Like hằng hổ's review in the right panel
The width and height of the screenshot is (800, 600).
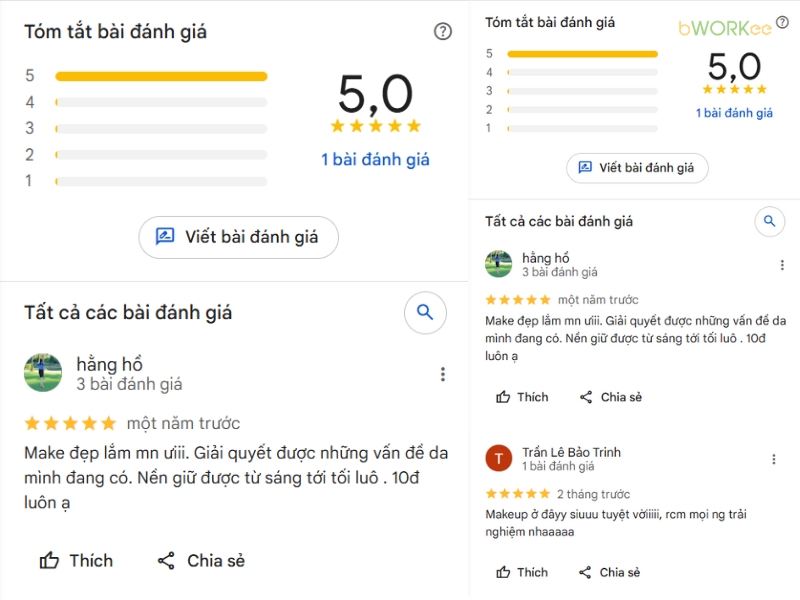pyautogui.click(x=522, y=397)
